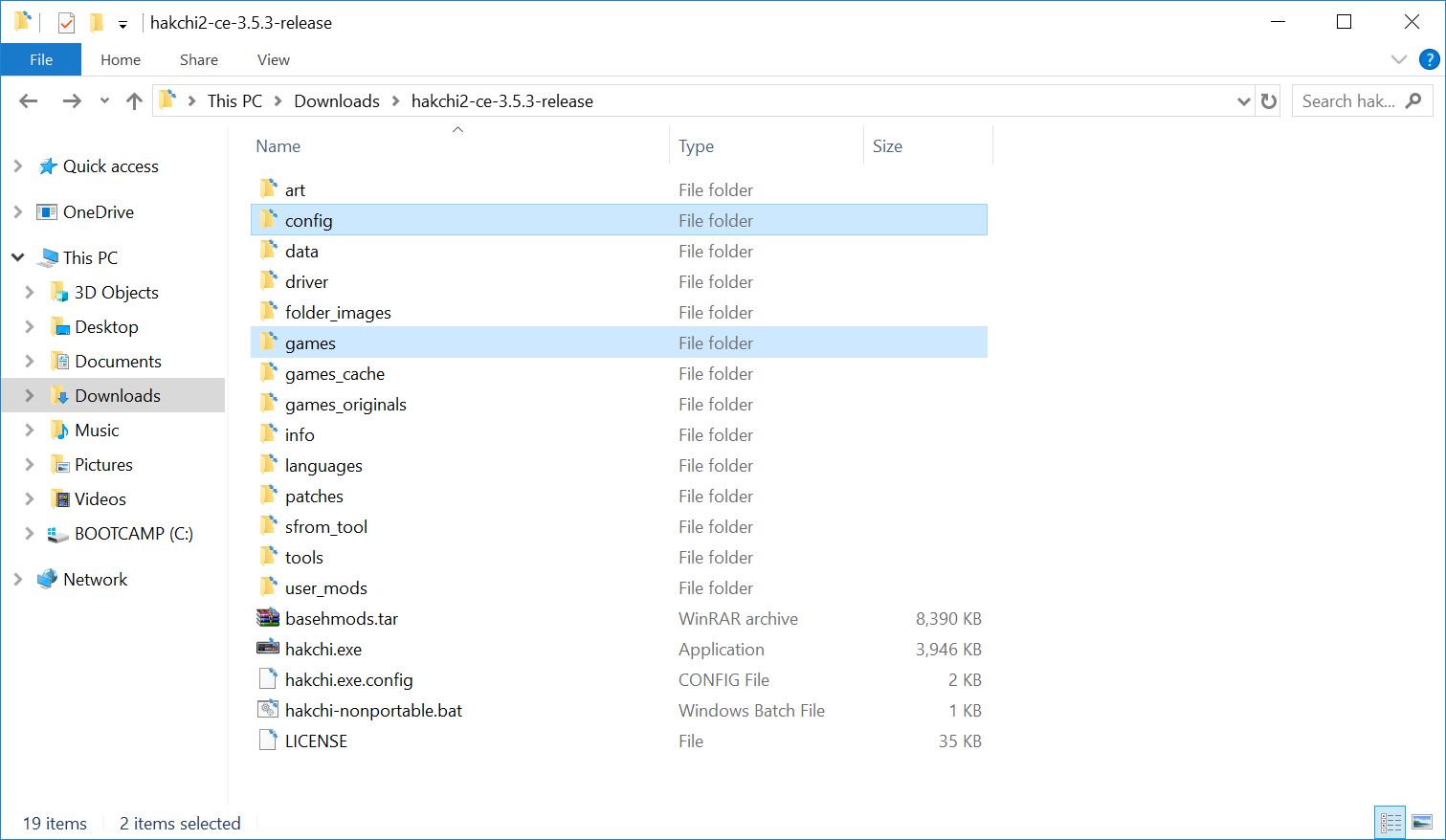Select Music in the navigation pane
Viewport: 1446px width, 840px height.
click(x=97, y=431)
